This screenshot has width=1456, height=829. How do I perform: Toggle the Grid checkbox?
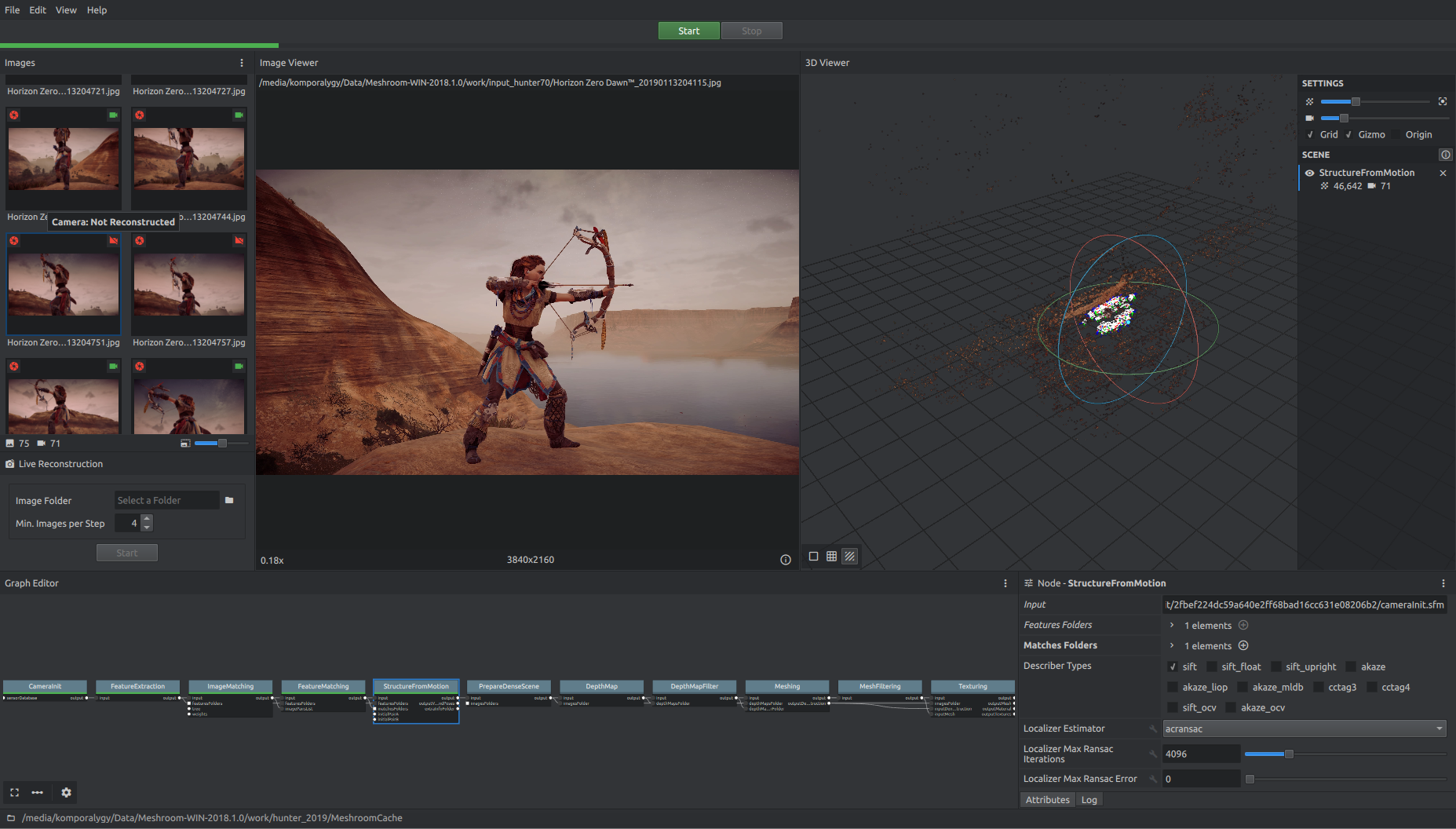(1310, 135)
